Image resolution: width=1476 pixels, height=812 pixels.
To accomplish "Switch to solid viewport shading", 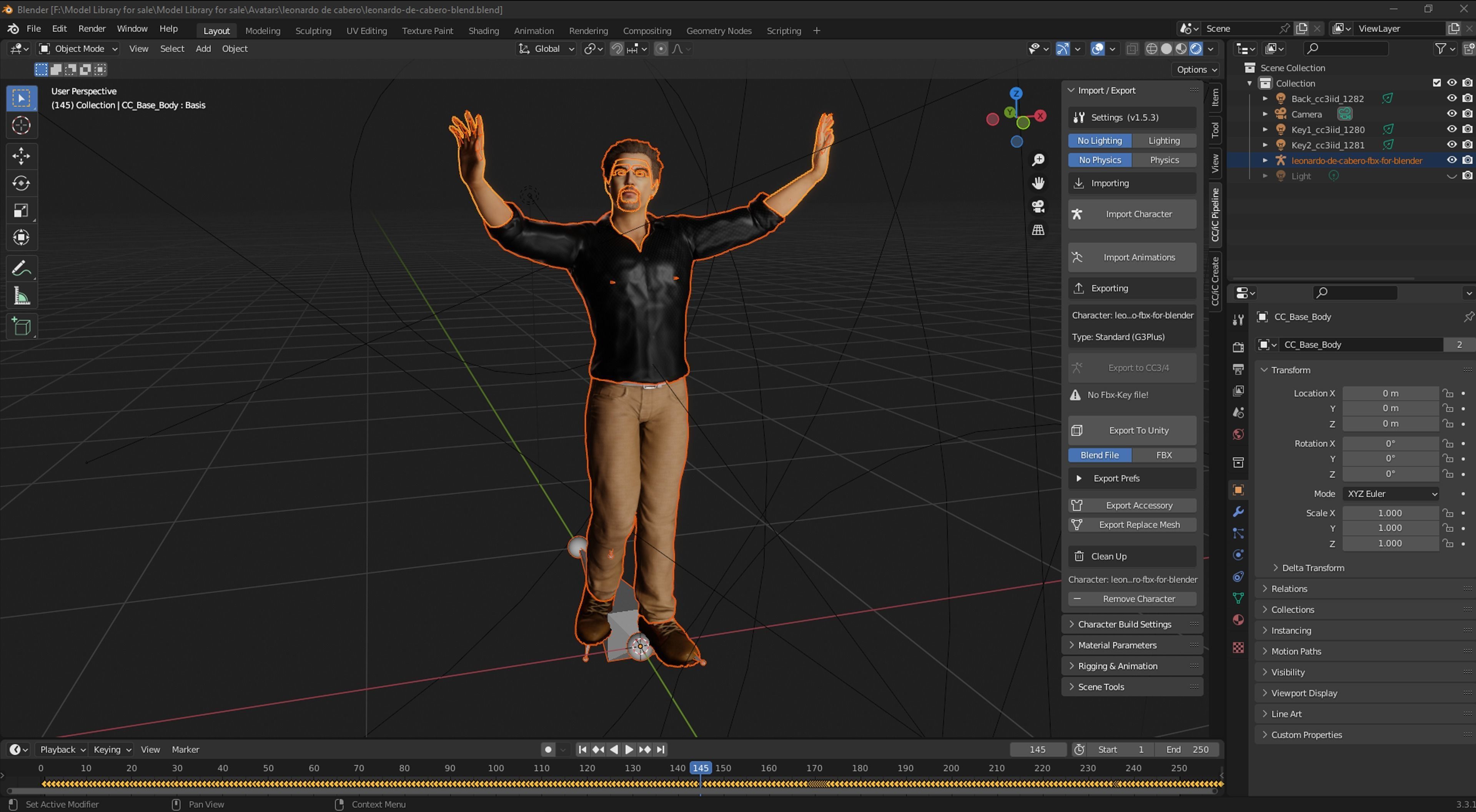I will [x=1166, y=49].
